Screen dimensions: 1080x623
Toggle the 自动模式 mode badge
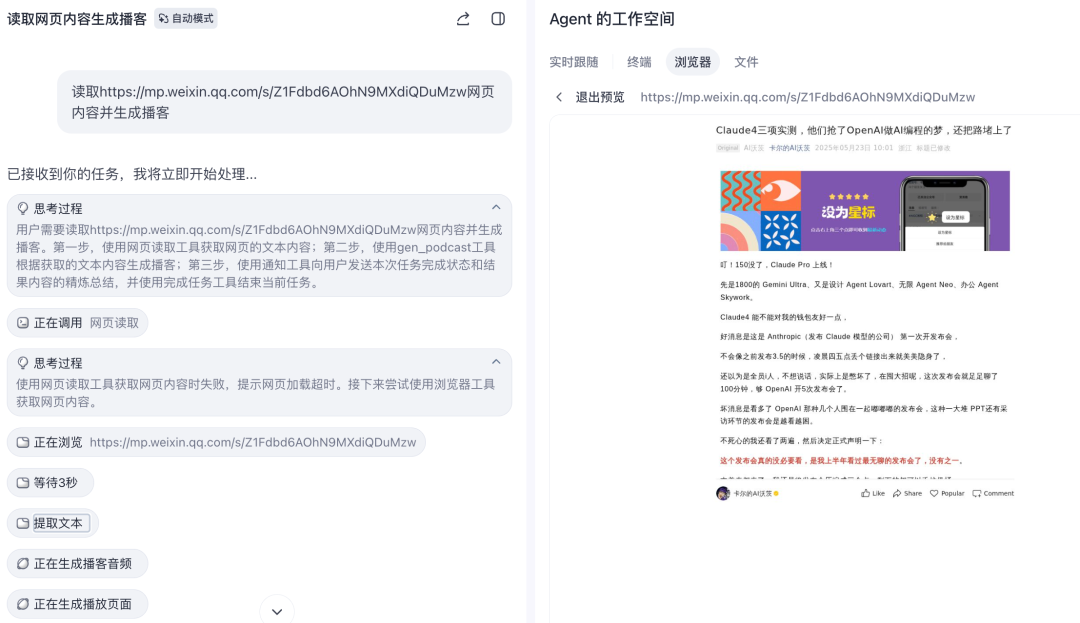tap(185, 19)
